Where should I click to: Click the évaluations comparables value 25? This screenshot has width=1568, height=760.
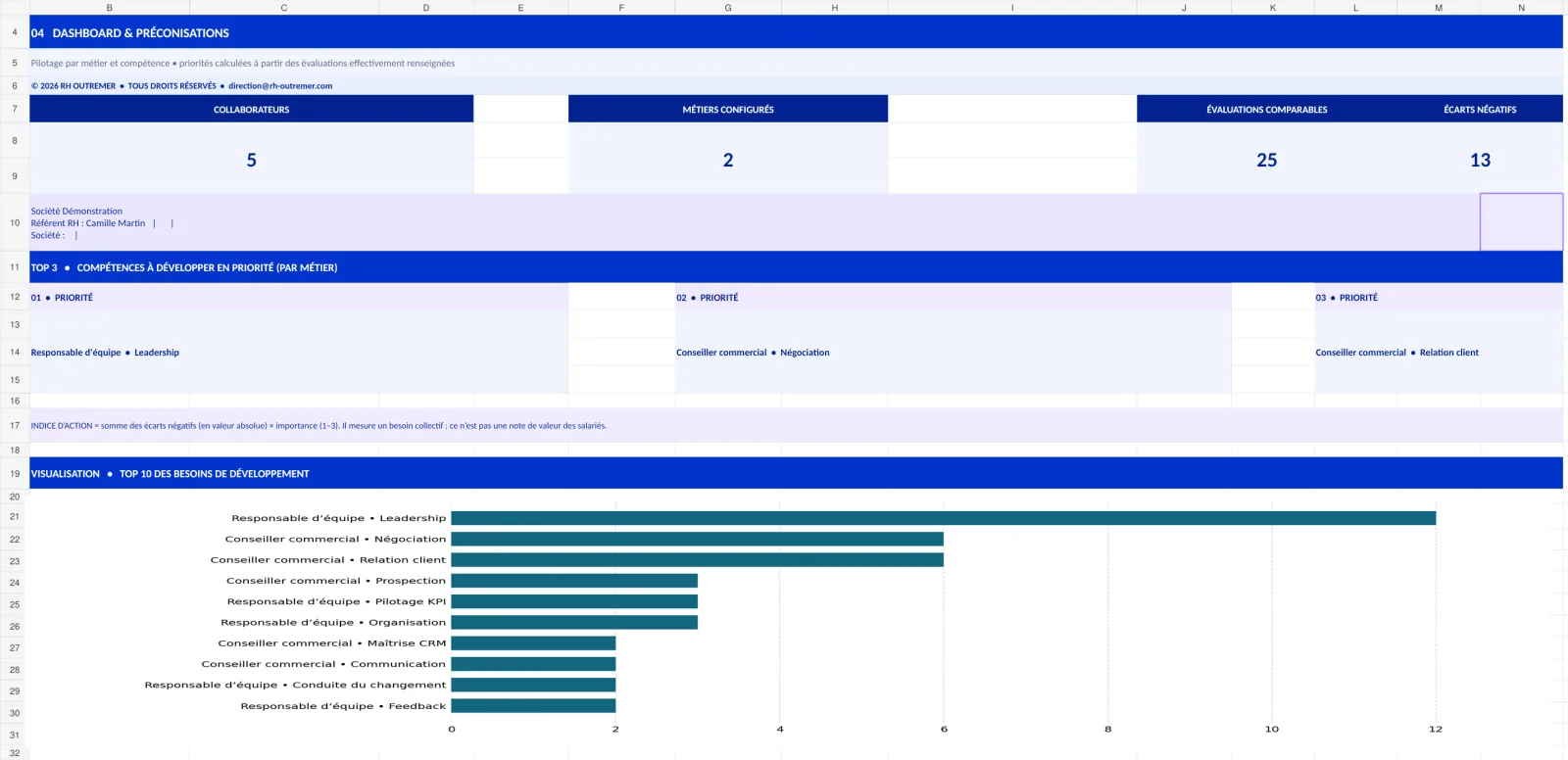[x=1267, y=160]
